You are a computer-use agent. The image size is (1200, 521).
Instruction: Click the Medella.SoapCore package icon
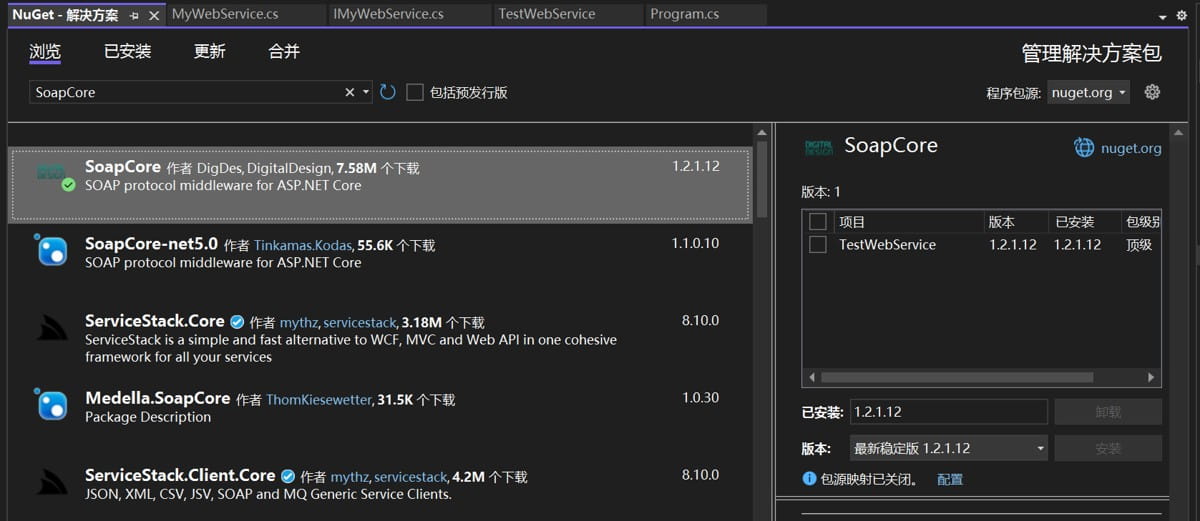pos(52,404)
